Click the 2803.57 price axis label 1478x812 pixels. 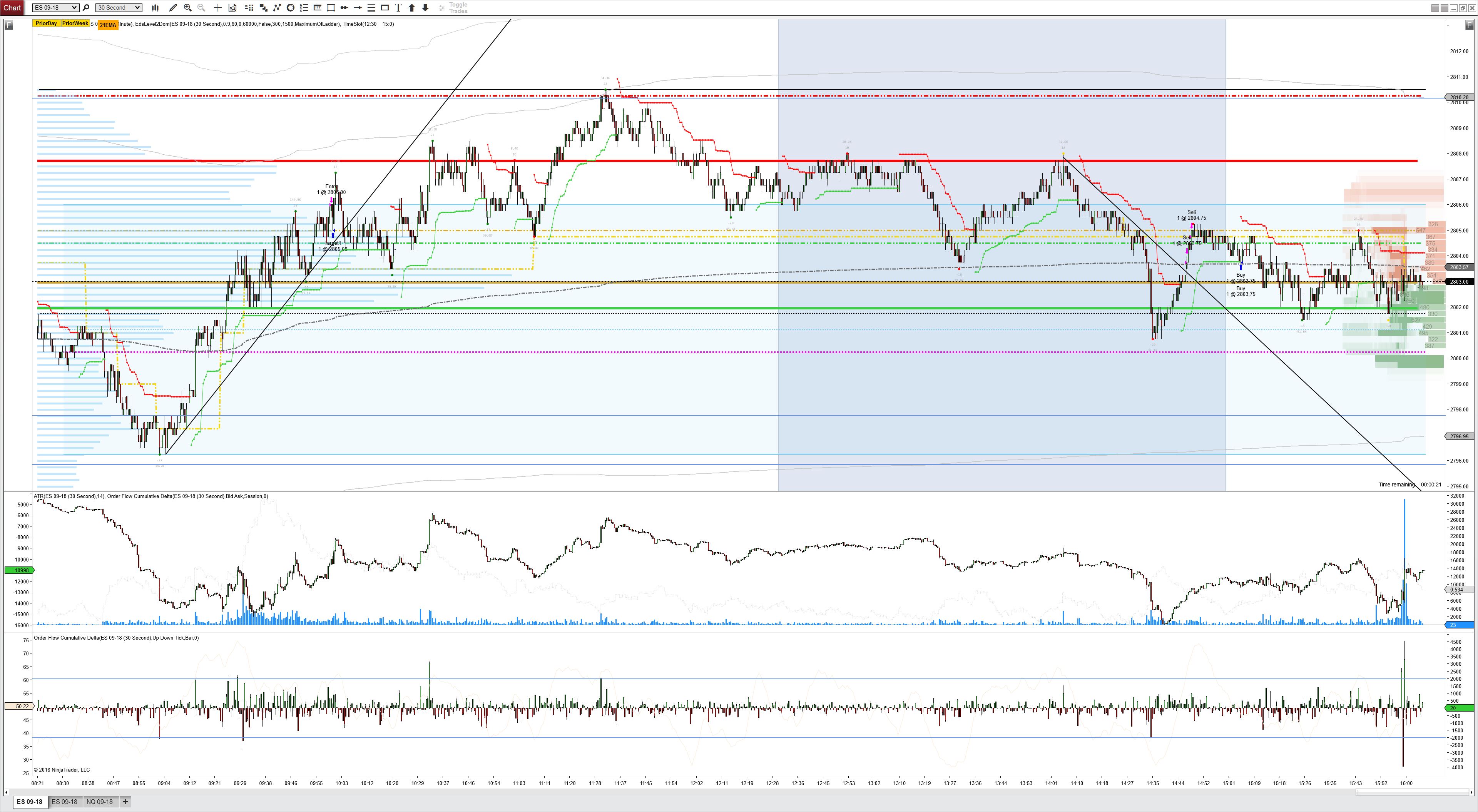(1459, 267)
